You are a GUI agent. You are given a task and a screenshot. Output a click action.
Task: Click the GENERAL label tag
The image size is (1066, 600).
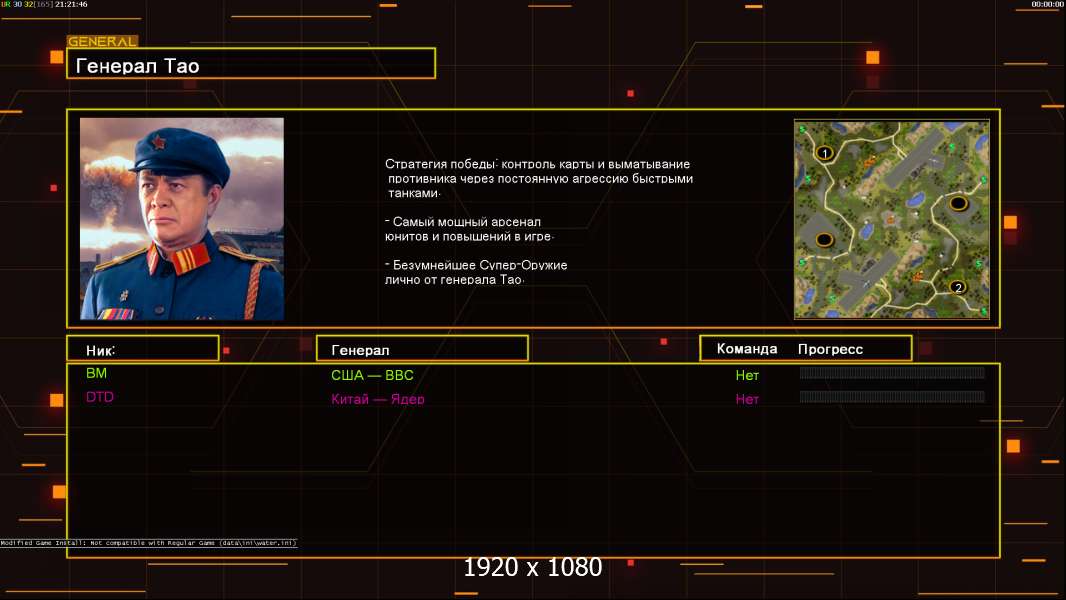[103, 41]
